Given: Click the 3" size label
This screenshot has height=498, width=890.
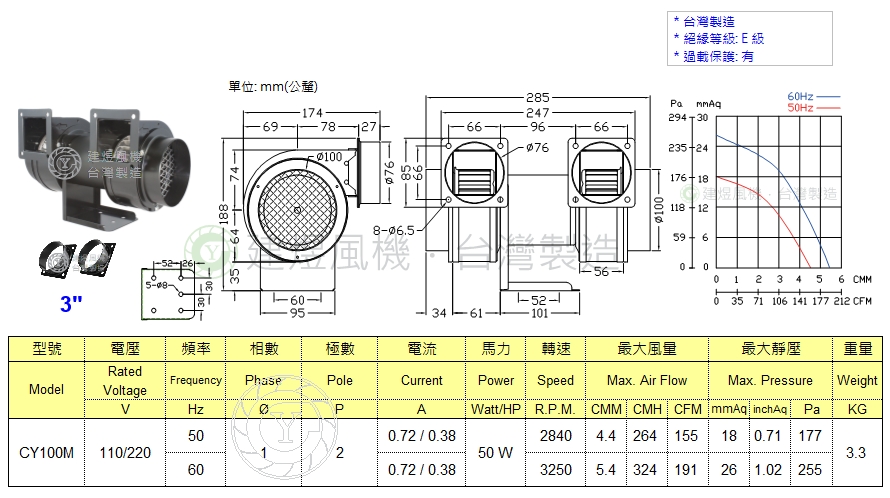Looking at the screenshot, I should pyautogui.click(x=72, y=304).
